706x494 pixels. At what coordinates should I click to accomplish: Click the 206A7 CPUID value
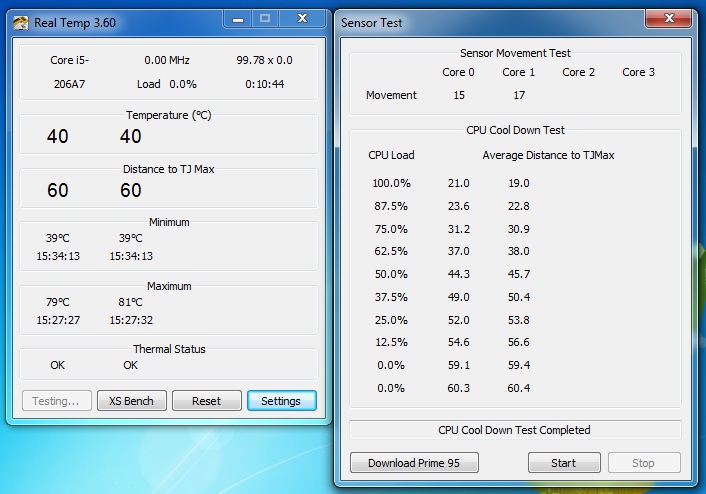pyautogui.click(x=69, y=84)
